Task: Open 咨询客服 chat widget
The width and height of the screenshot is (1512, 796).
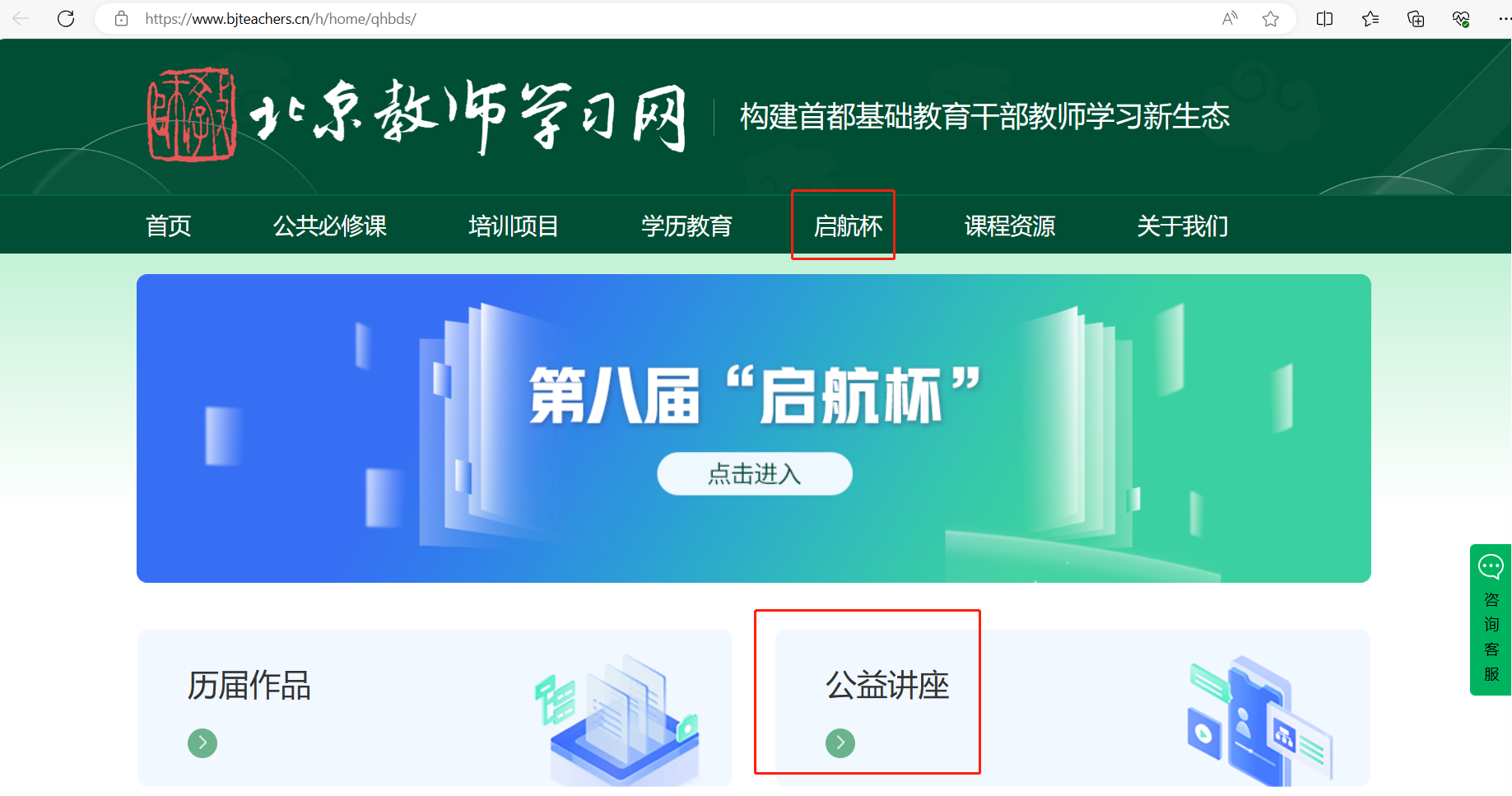Action: (x=1491, y=620)
